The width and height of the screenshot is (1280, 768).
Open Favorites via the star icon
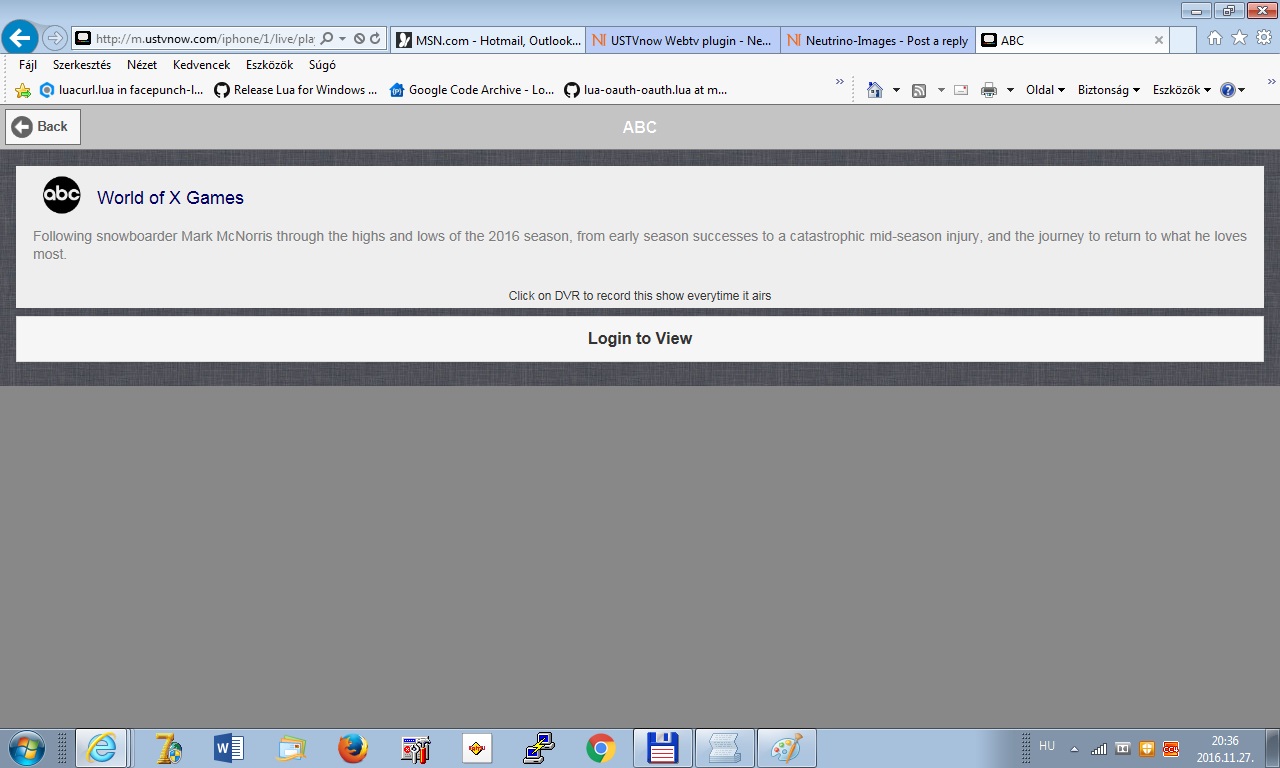(1239, 38)
